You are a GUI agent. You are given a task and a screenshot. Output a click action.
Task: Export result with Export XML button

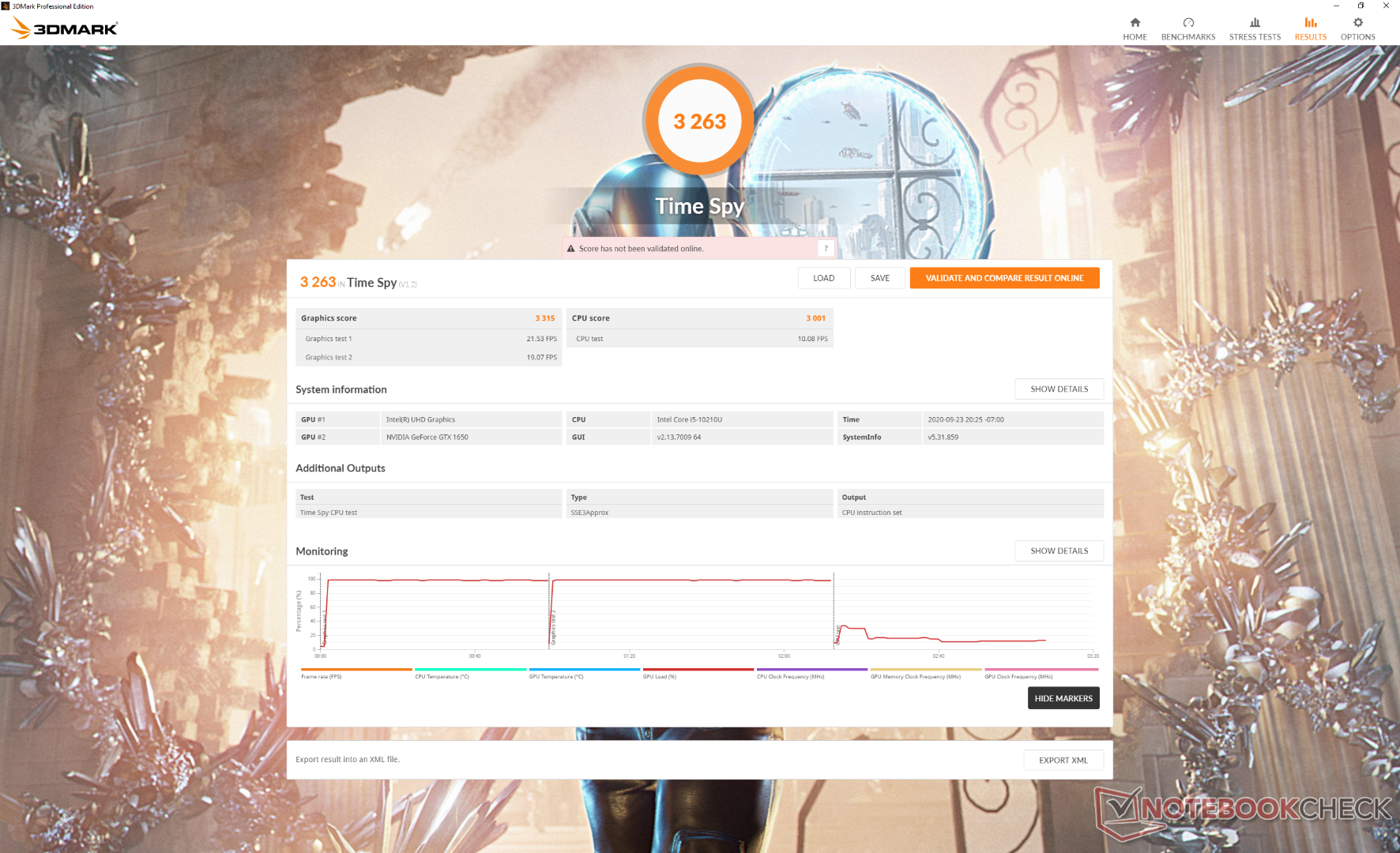(x=1063, y=760)
